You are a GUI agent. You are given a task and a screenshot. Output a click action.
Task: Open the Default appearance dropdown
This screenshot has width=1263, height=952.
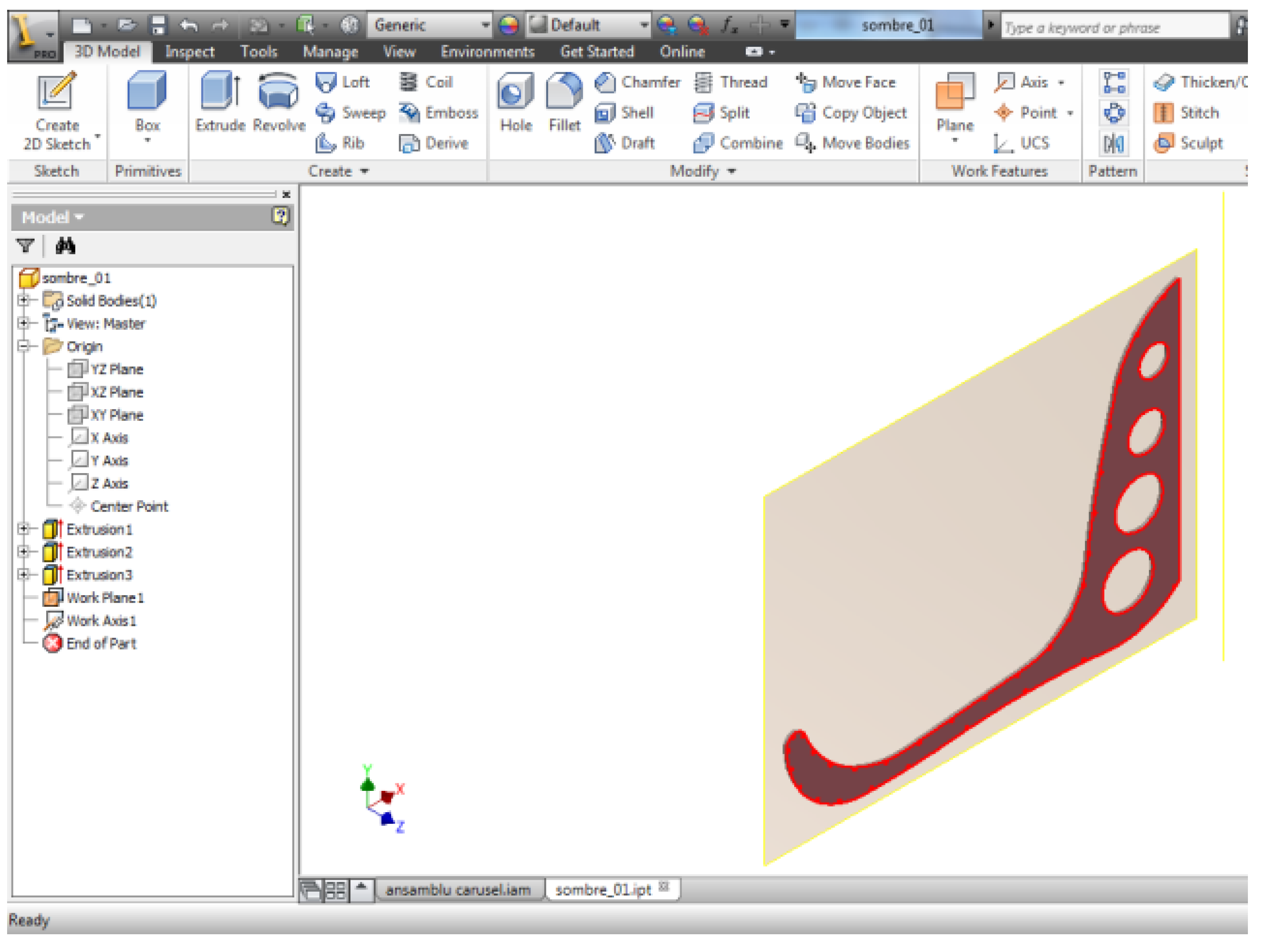[644, 25]
